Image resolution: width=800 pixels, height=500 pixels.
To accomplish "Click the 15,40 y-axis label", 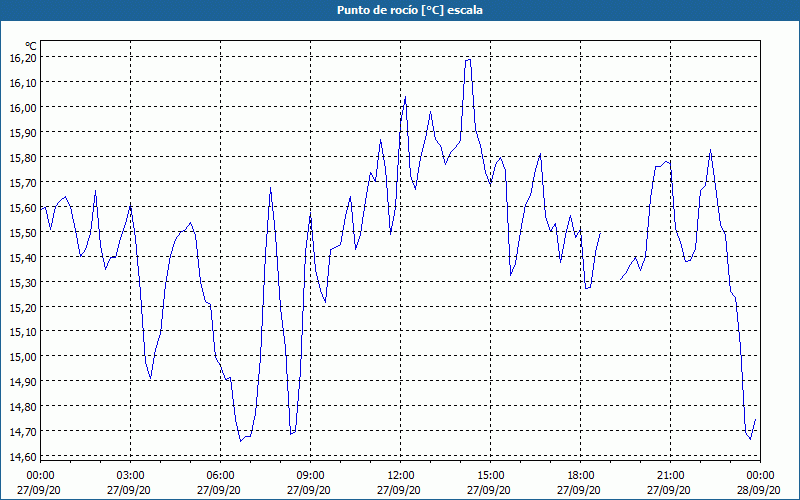I will coord(23,258).
